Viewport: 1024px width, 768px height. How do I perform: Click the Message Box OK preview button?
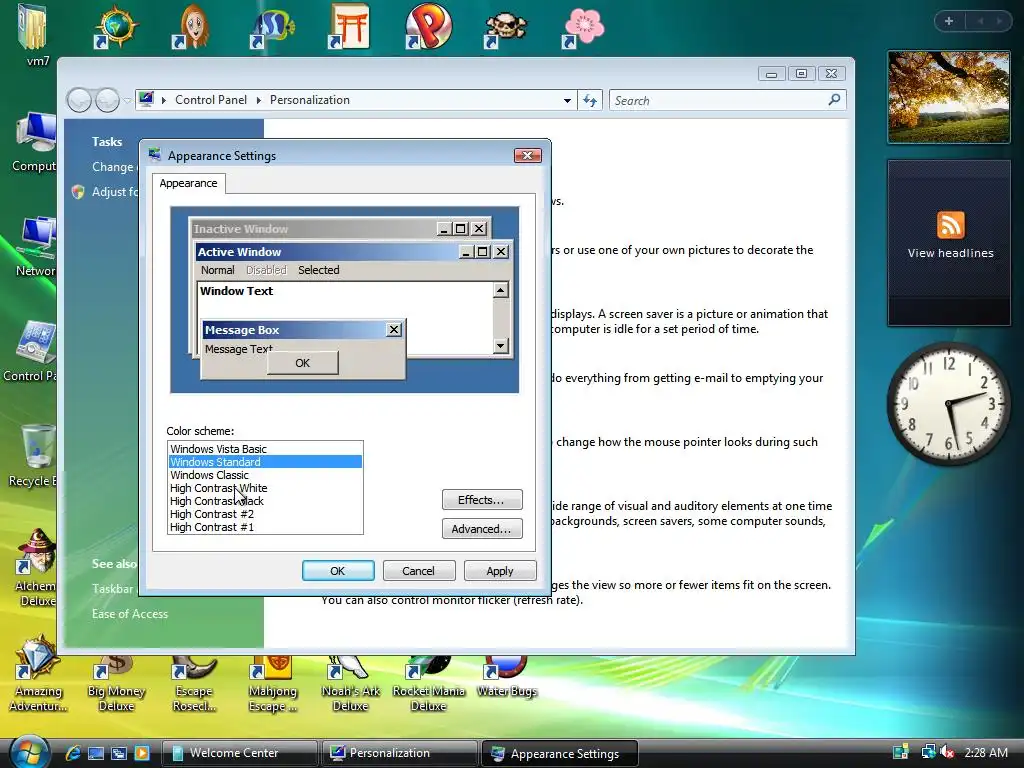pyautogui.click(x=302, y=362)
